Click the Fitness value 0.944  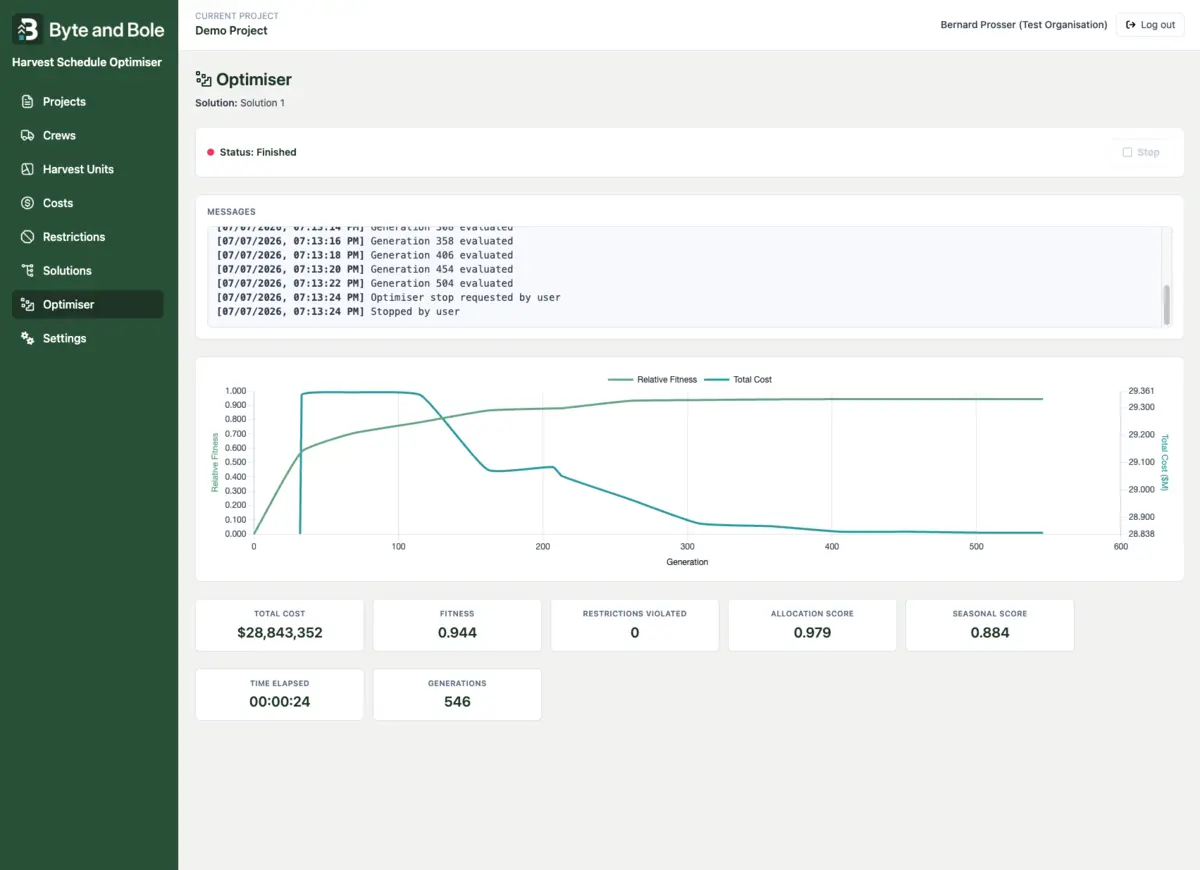(457, 633)
